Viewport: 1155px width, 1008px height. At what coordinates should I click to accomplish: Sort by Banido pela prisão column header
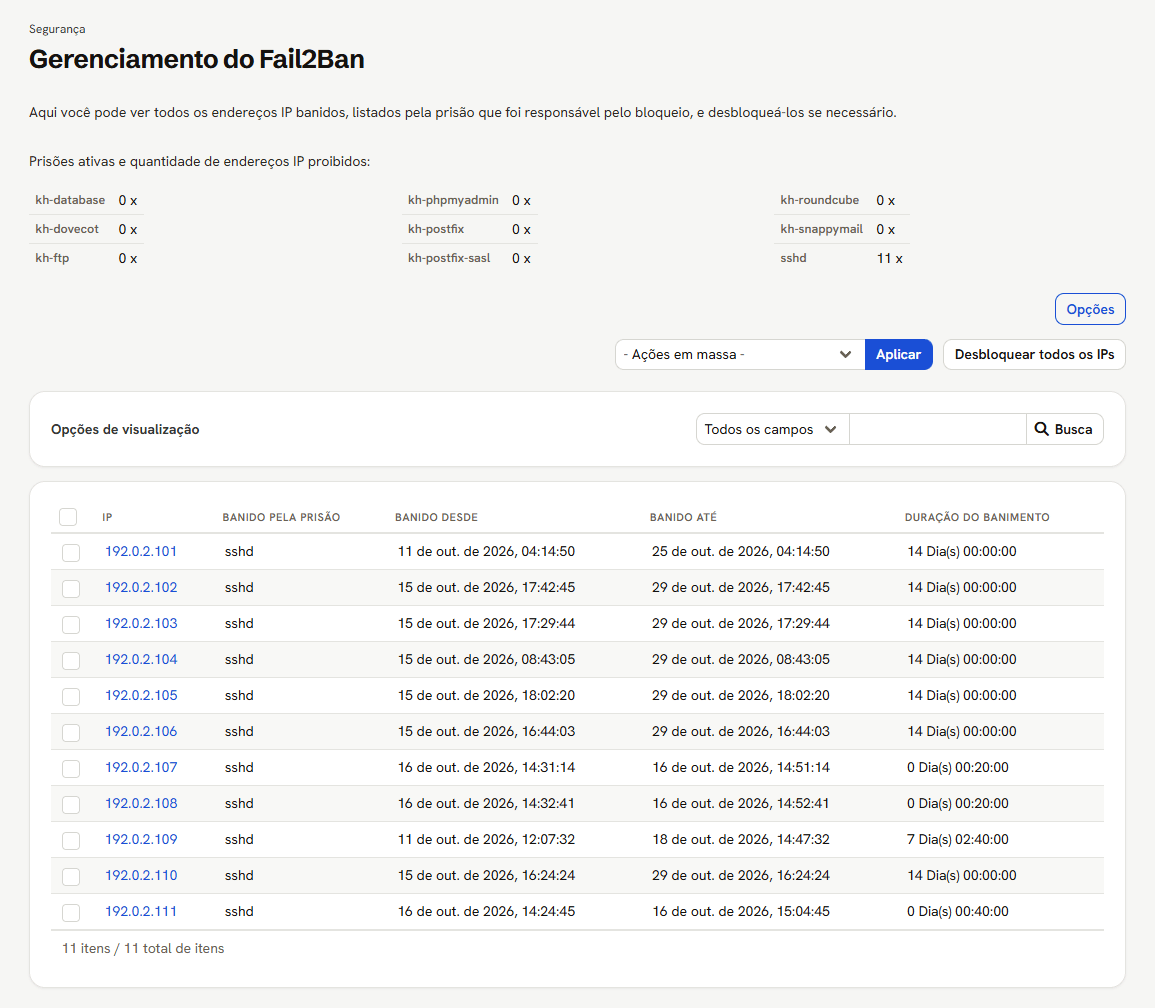click(x=281, y=517)
